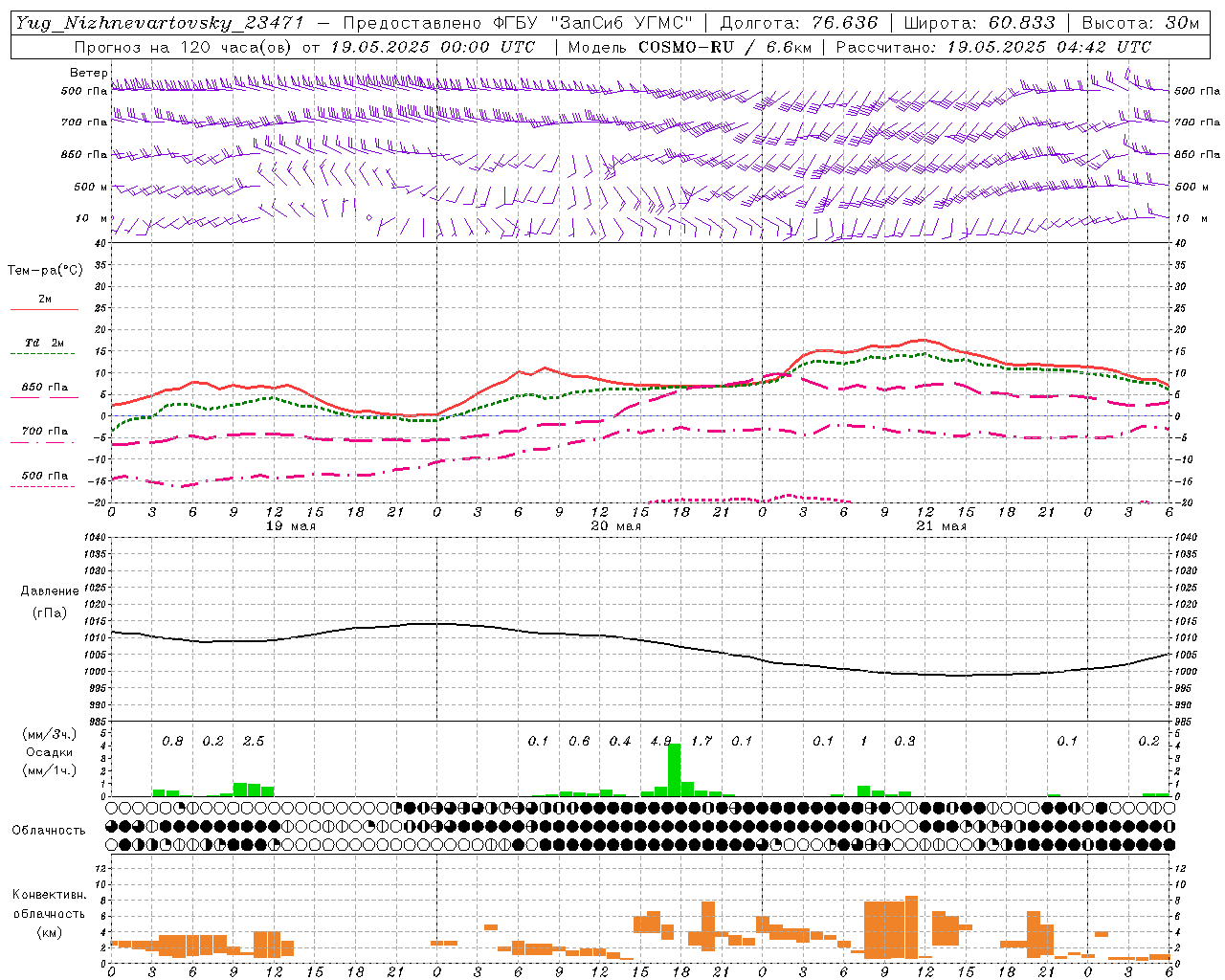Click the 'Тем-ра(°C)' temperature panel label
The width and height of the screenshot is (1225, 980).
(45, 270)
